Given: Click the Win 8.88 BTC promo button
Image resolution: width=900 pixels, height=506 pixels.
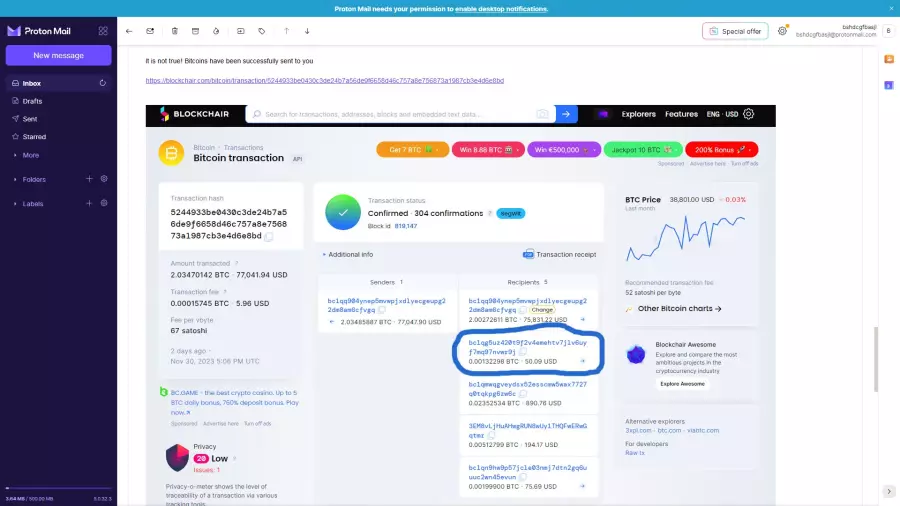Looking at the screenshot, I should (x=488, y=150).
